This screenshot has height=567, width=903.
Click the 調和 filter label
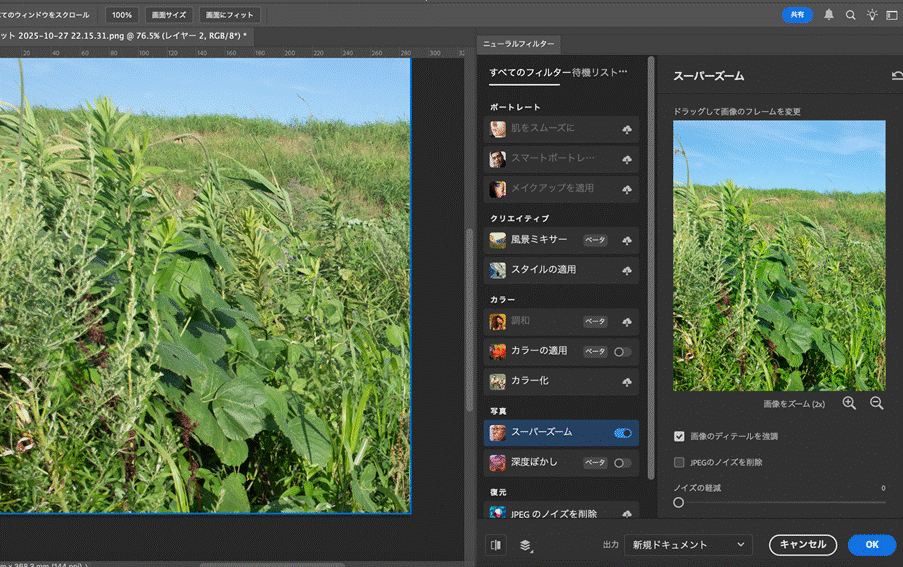520,321
